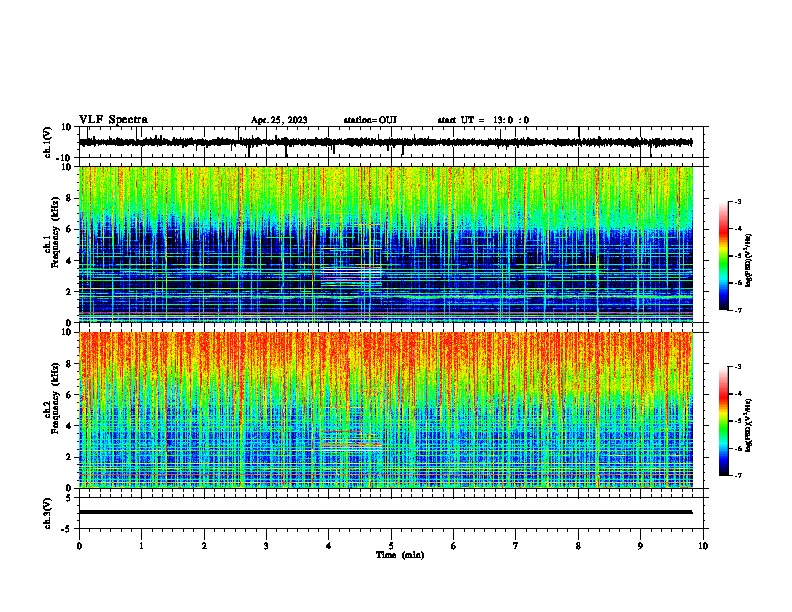Click time-axis tick label "5"
Screen dimensions: 792x612
tap(391, 546)
